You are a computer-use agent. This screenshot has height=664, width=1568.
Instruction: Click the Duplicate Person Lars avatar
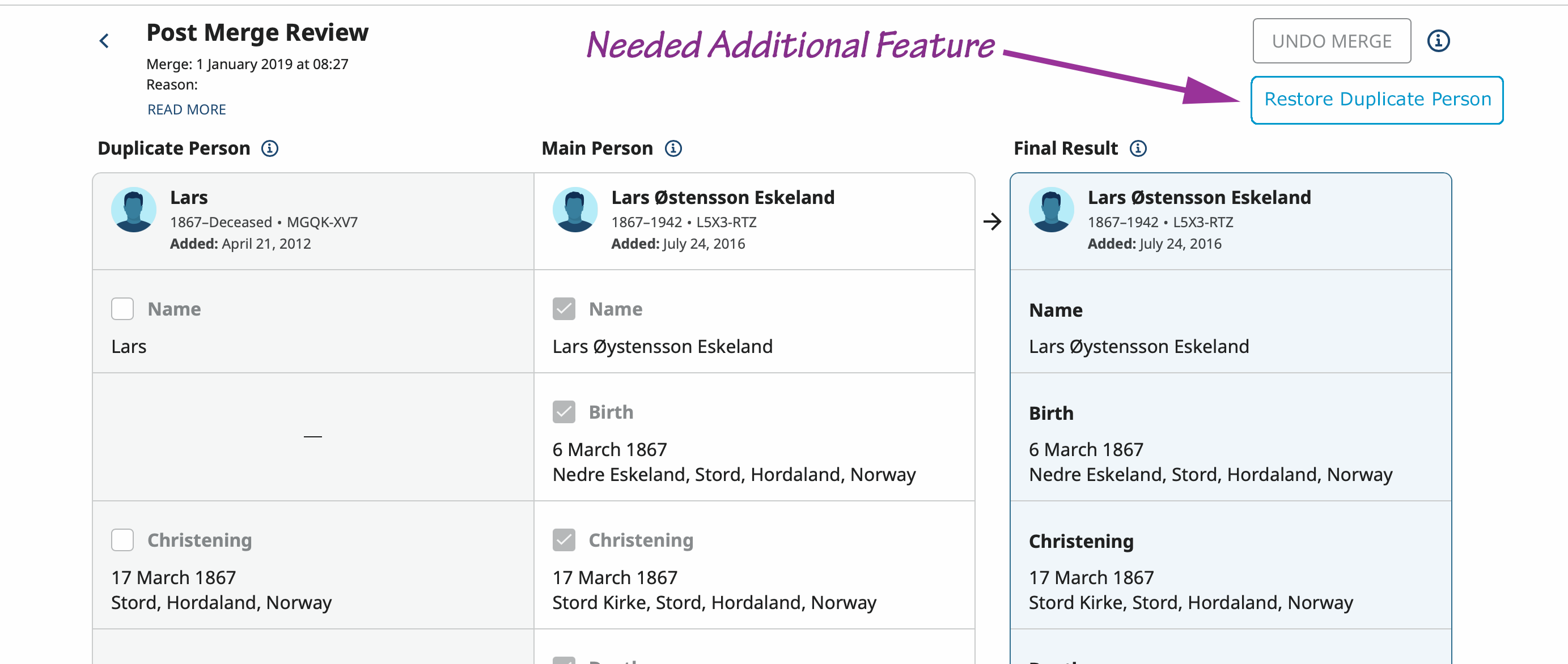[134, 210]
